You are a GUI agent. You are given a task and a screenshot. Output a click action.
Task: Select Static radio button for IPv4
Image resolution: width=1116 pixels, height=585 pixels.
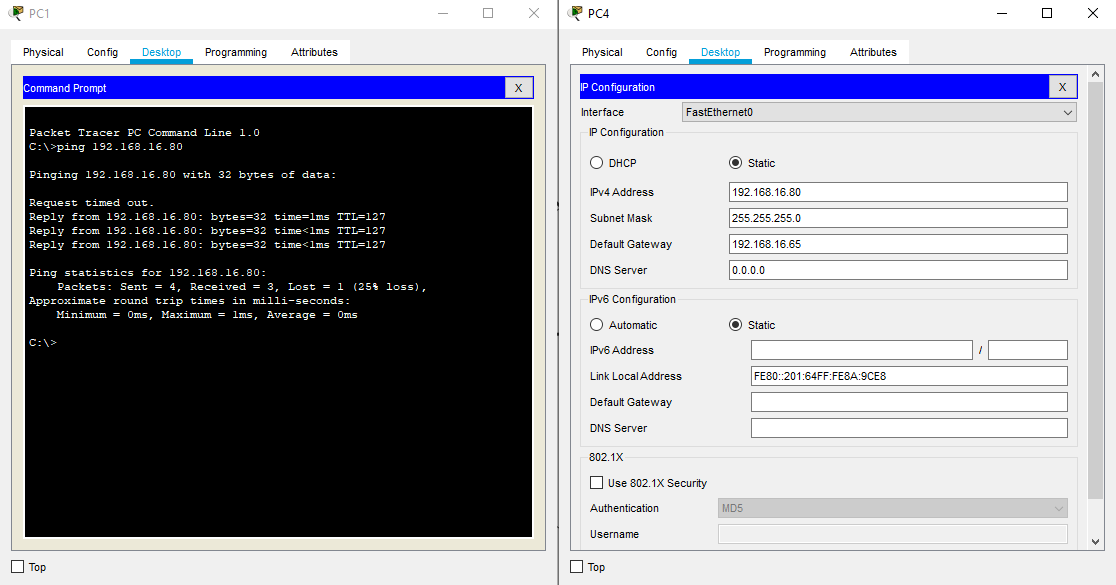pos(735,163)
